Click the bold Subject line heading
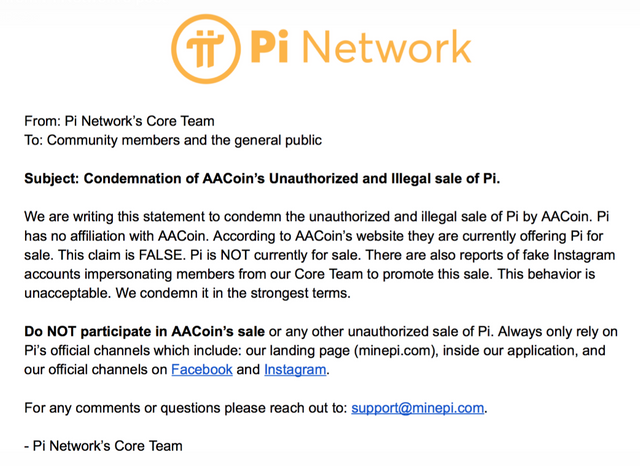 point(262,179)
